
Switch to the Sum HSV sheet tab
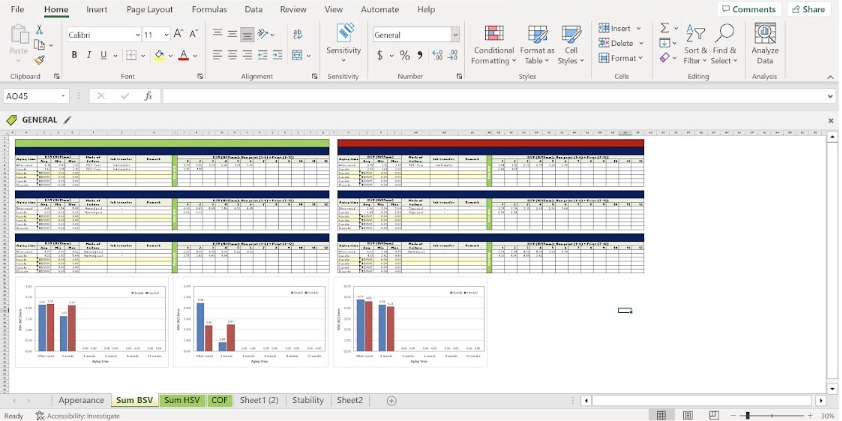click(x=182, y=400)
